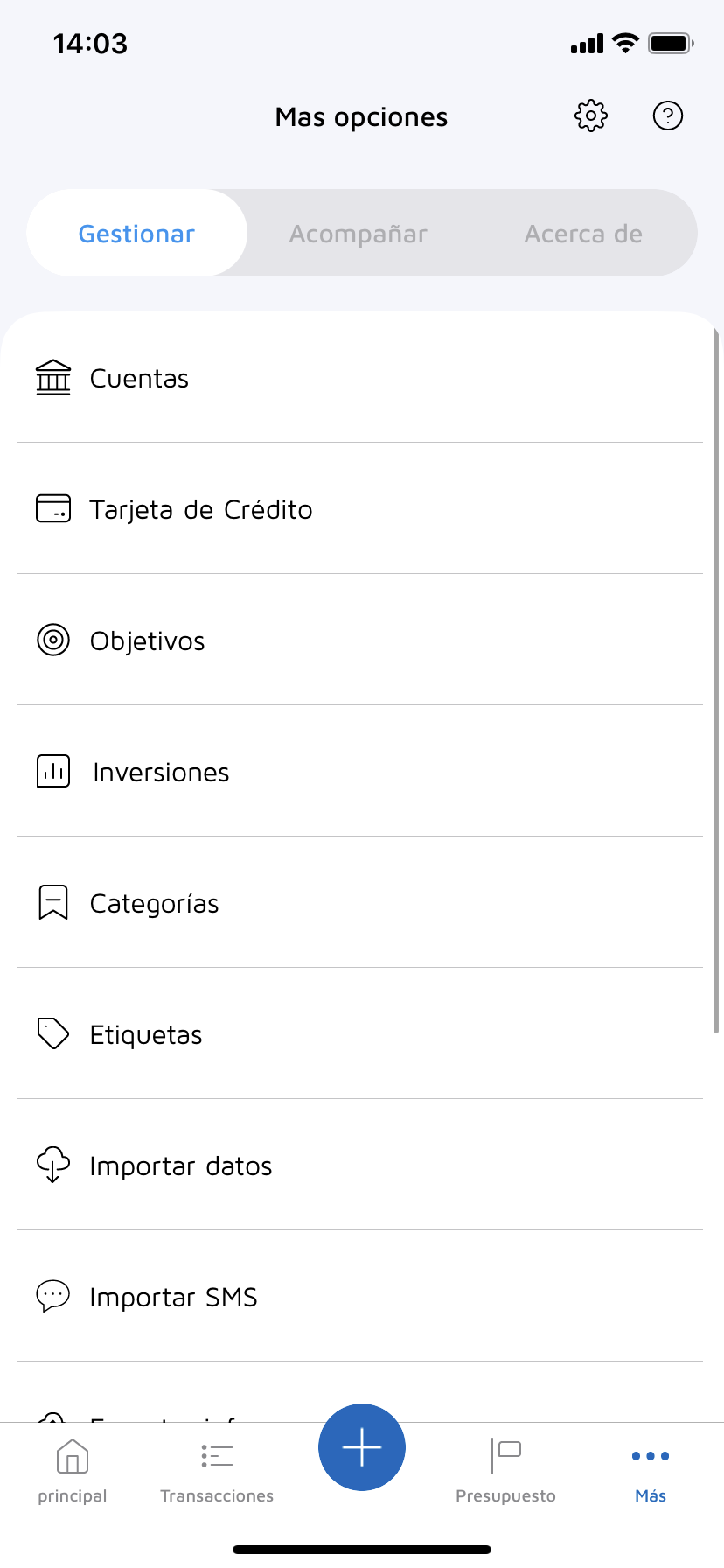Open the Transacciones tab
The width and height of the screenshot is (724, 1568).
tap(217, 1472)
